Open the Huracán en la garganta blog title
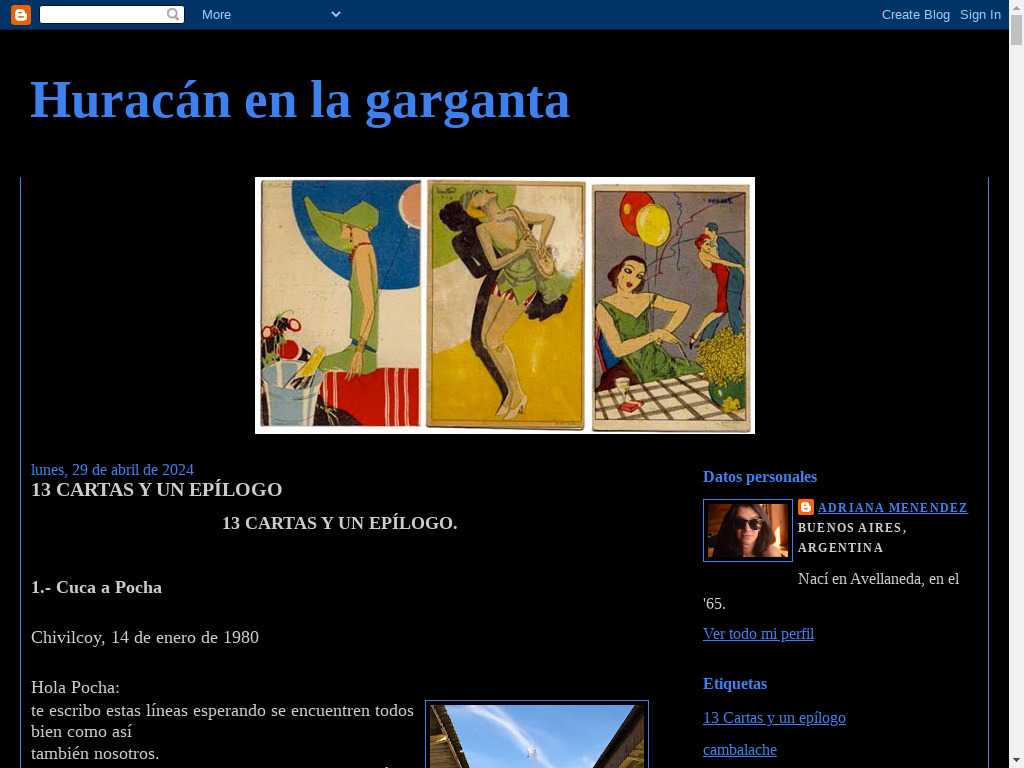 300,100
